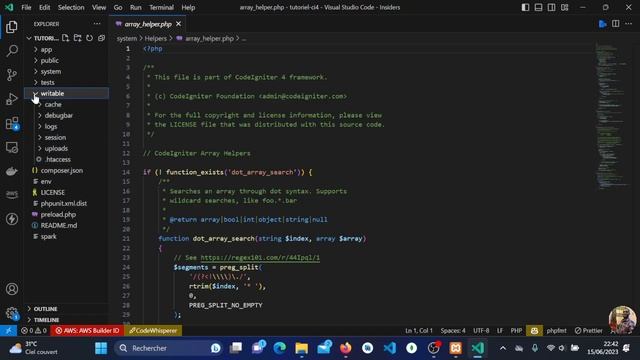This screenshot has height=360, width=640.
Task: Open Windows Start menu button
Action: [x=101, y=348]
